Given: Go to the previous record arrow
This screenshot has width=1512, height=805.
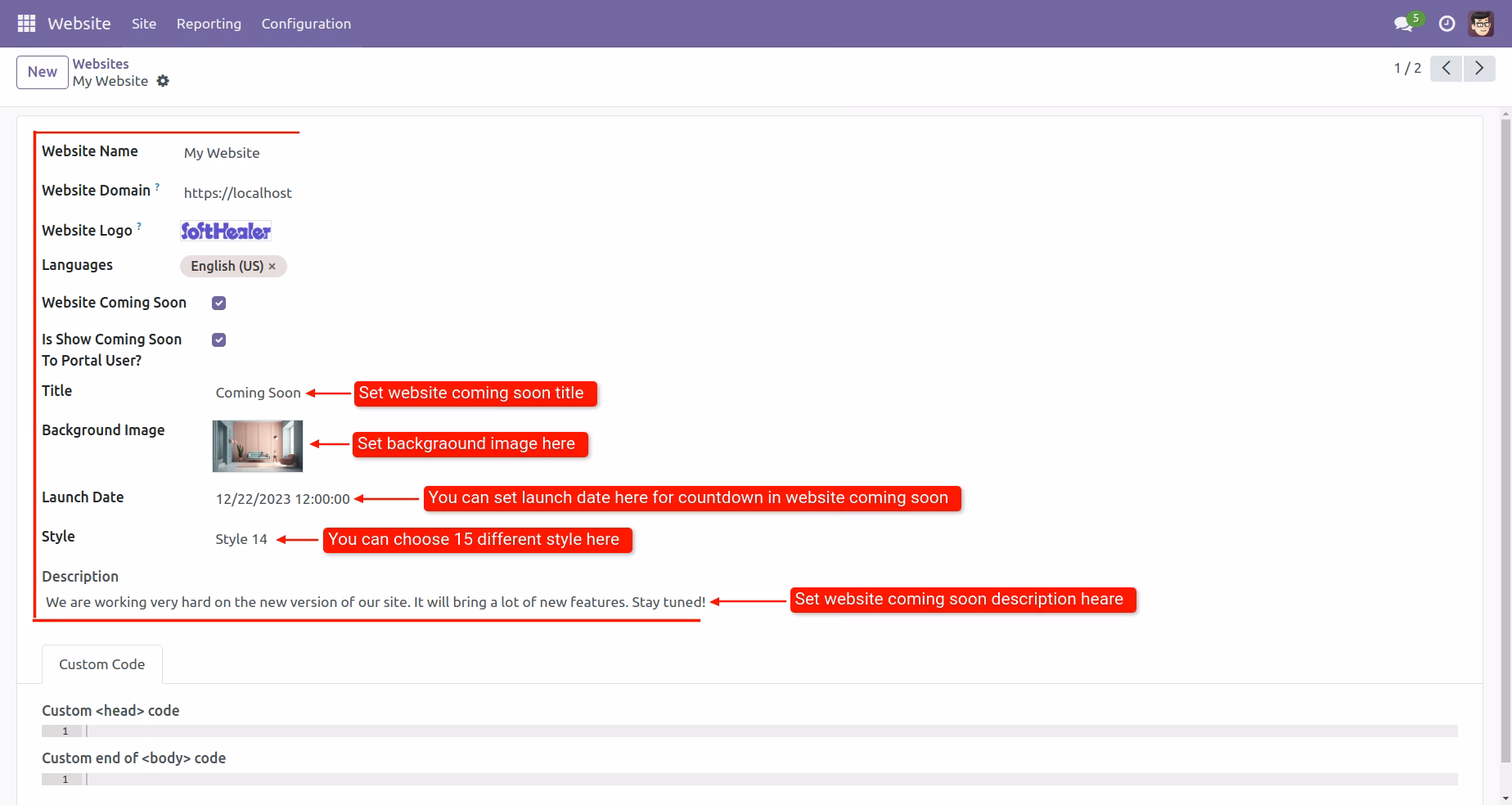Looking at the screenshot, I should coord(1447,68).
